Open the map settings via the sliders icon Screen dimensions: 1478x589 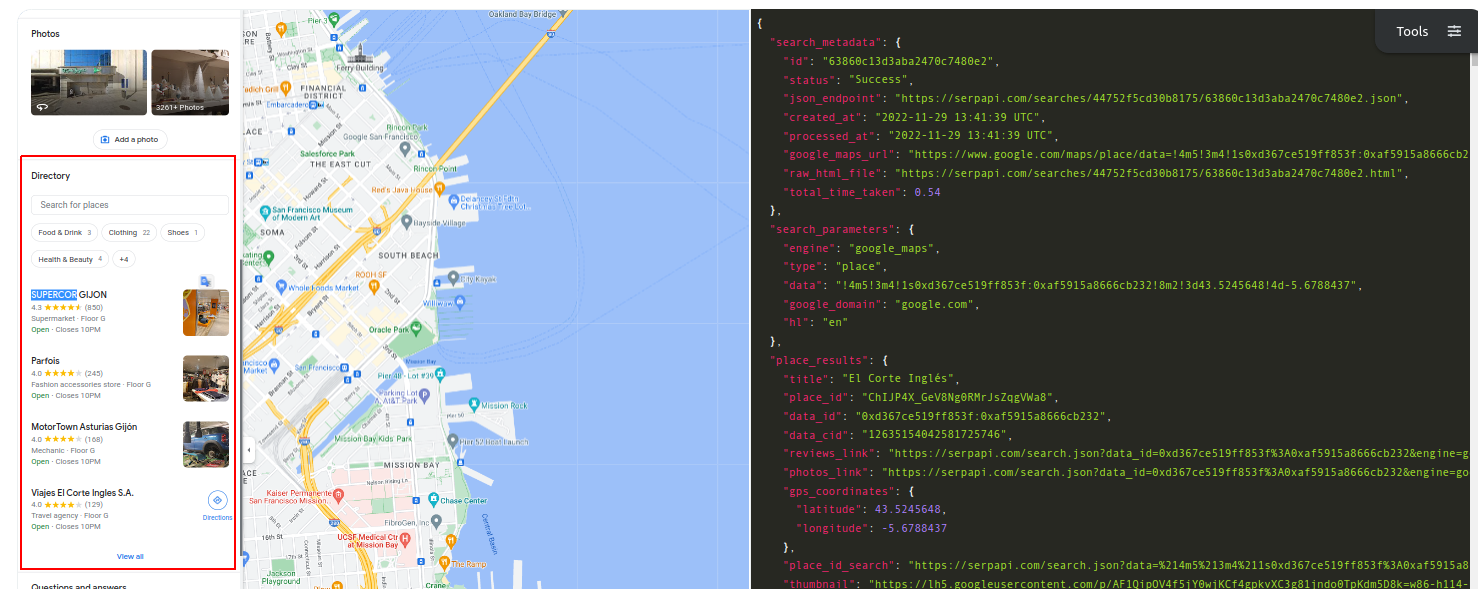[1456, 31]
